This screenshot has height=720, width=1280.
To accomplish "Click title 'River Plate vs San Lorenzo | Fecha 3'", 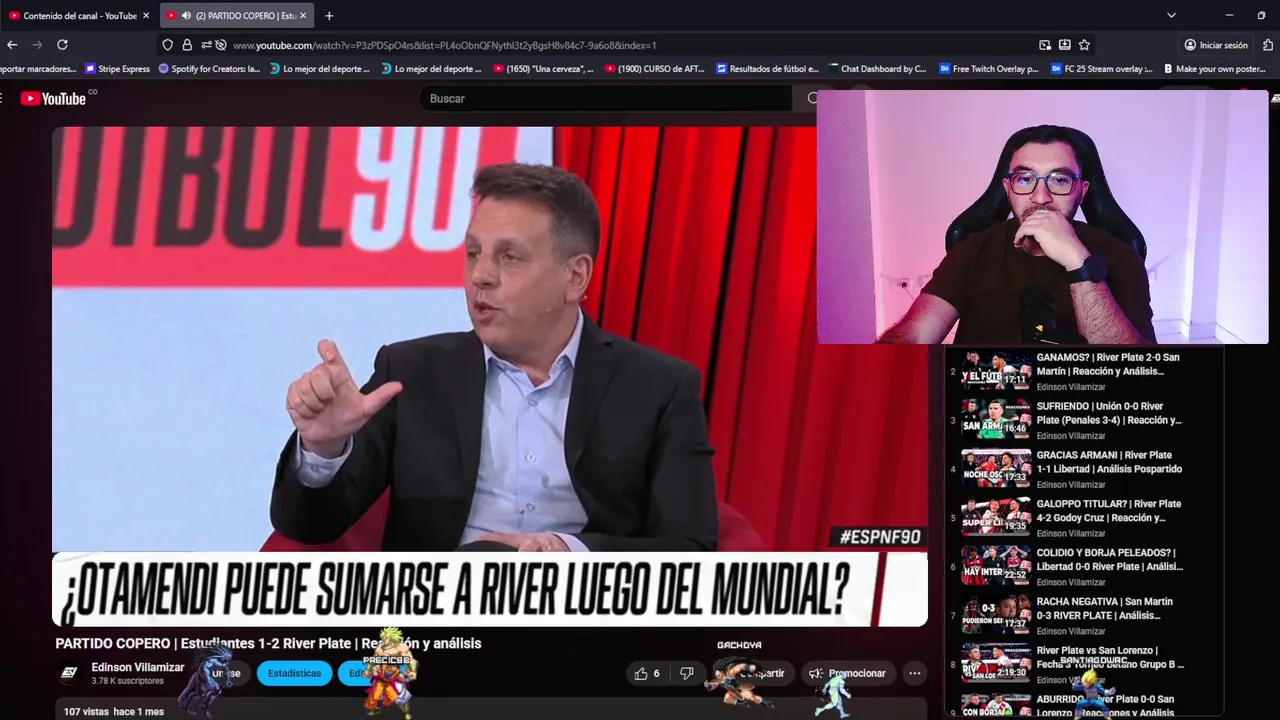I will click(x=1110, y=657).
